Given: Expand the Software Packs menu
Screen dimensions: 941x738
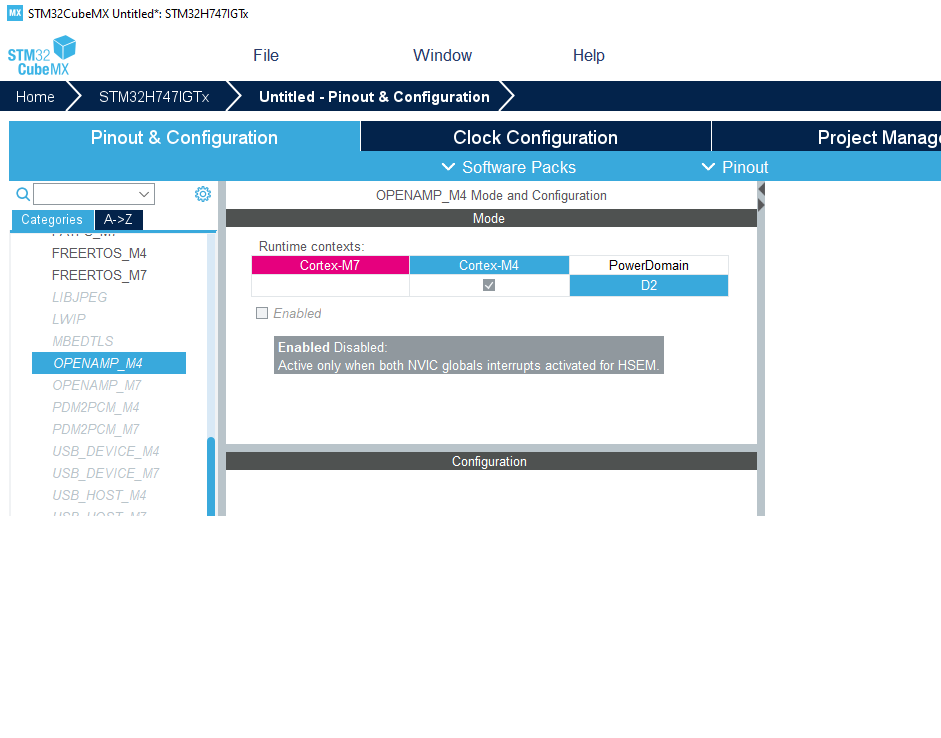Looking at the screenshot, I should point(508,167).
